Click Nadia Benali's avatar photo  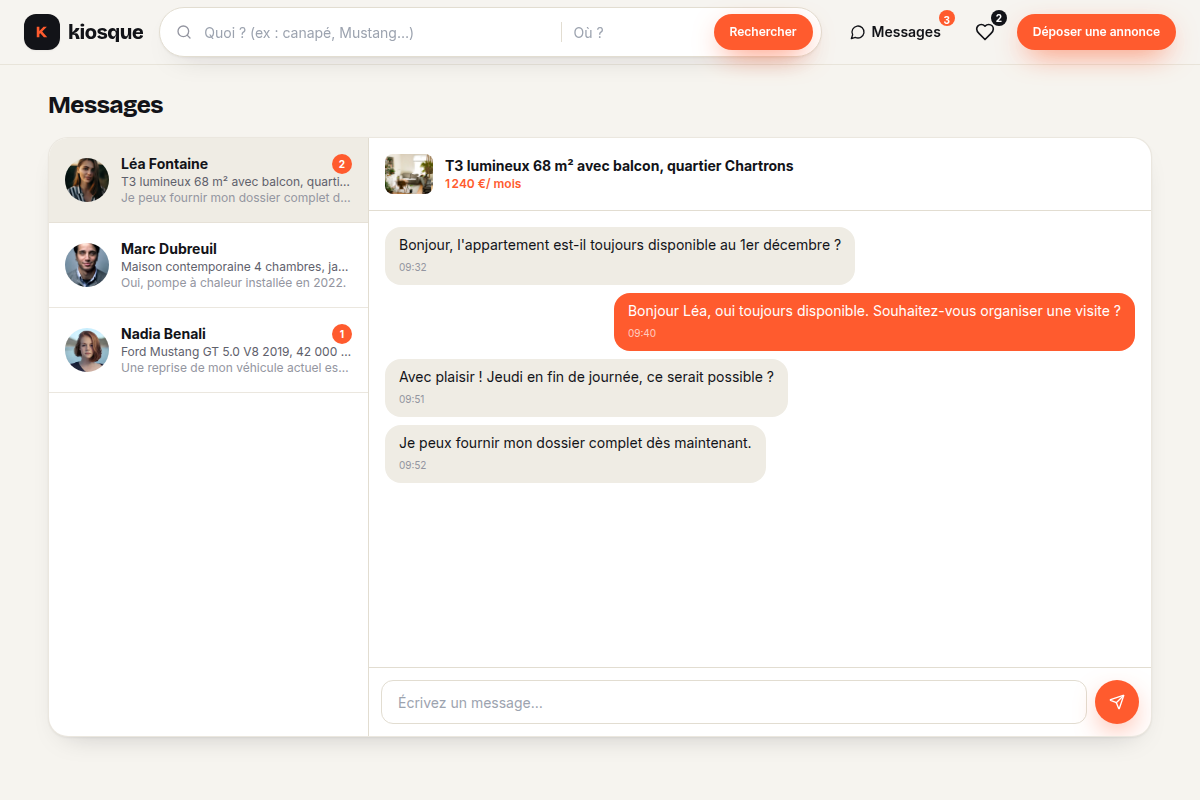point(87,350)
